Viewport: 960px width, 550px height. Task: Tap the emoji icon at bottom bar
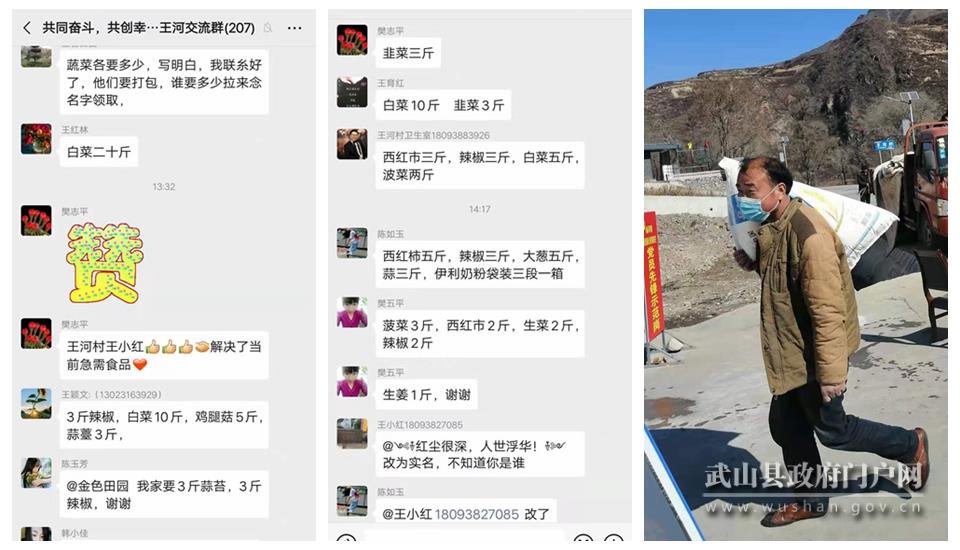[583, 540]
